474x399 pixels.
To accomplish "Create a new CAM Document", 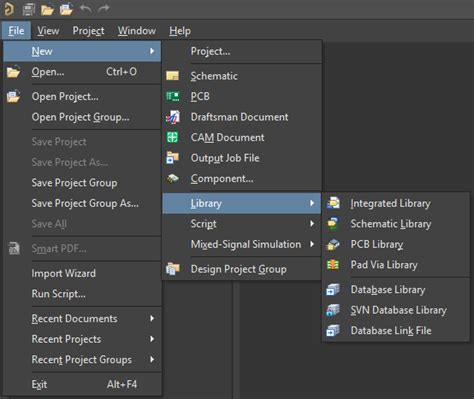I will pyautogui.click(x=242, y=137).
